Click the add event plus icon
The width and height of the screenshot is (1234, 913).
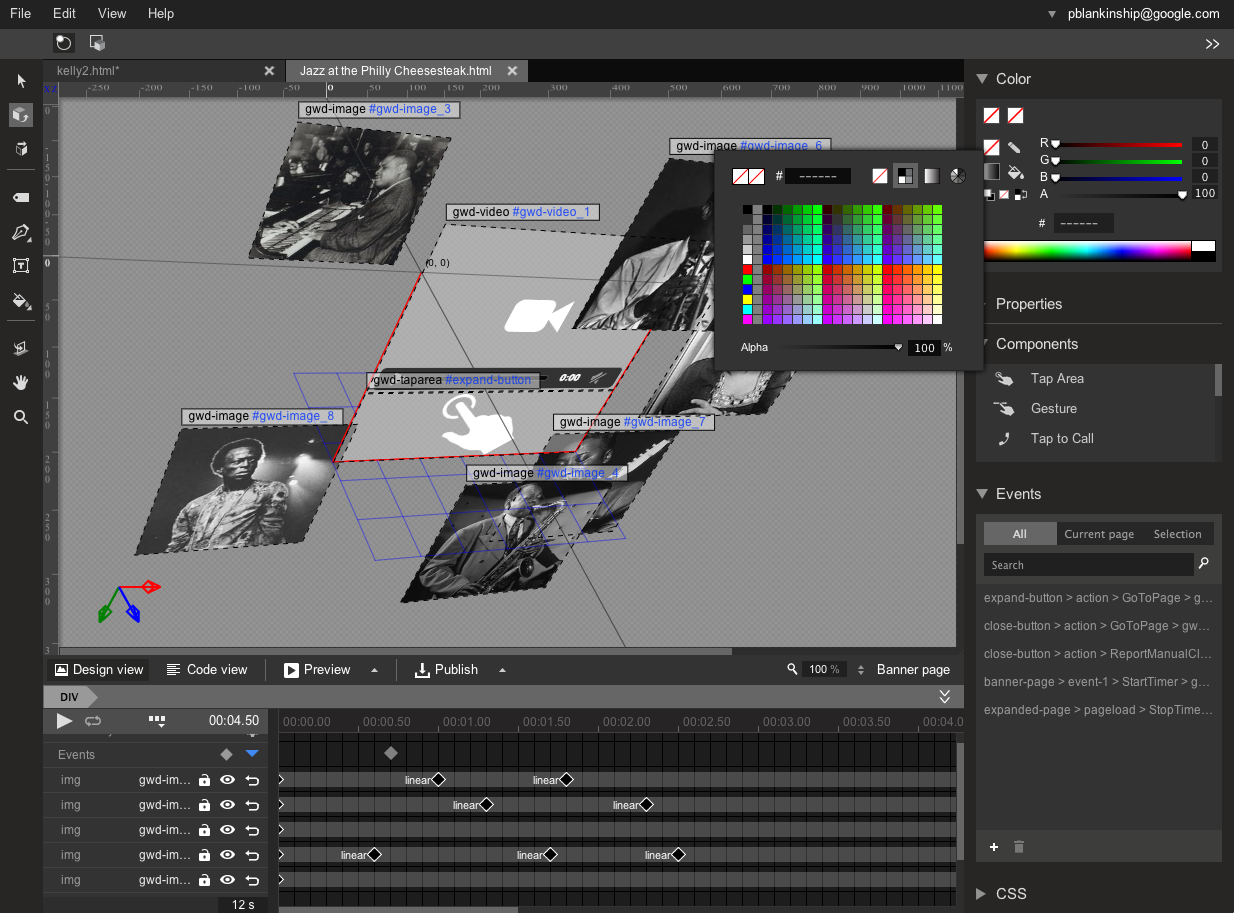[994, 847]
